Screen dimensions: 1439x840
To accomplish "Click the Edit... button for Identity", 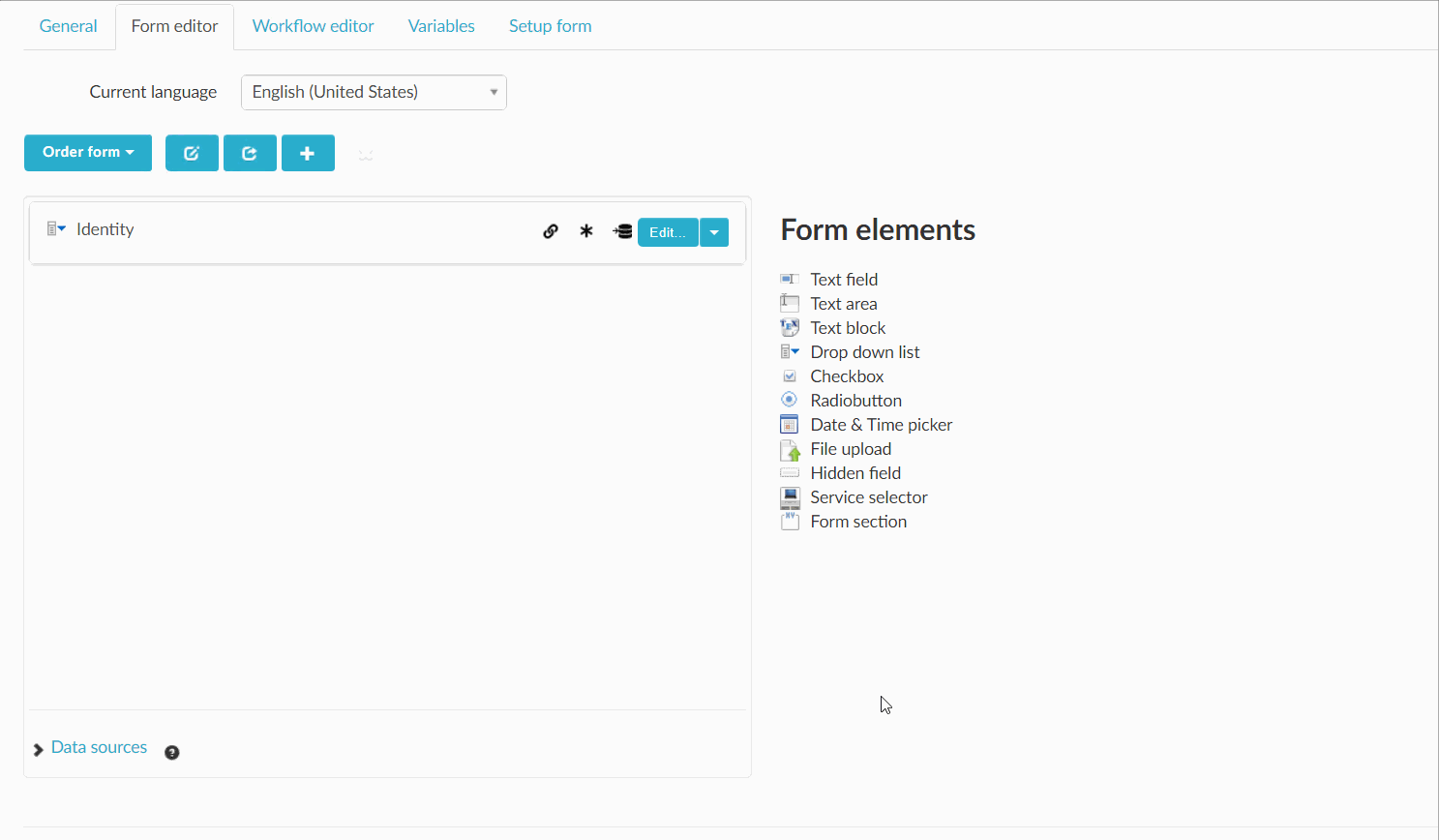I will pos(667,232).
